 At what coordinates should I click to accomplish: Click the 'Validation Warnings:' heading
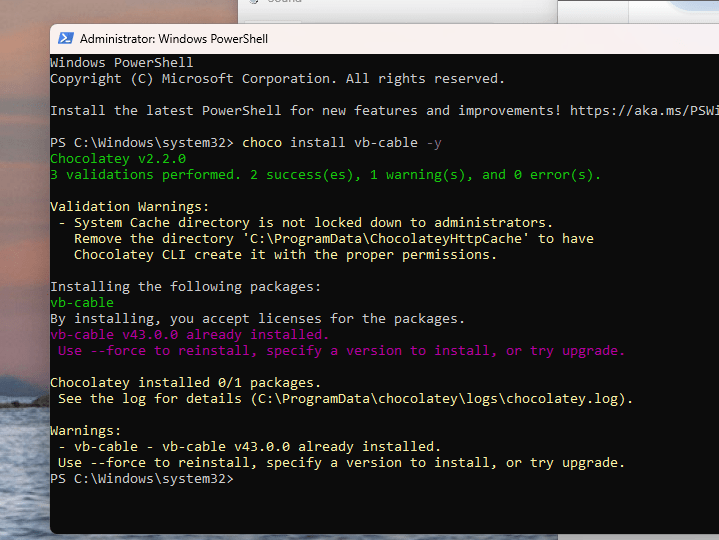[129, 207]
